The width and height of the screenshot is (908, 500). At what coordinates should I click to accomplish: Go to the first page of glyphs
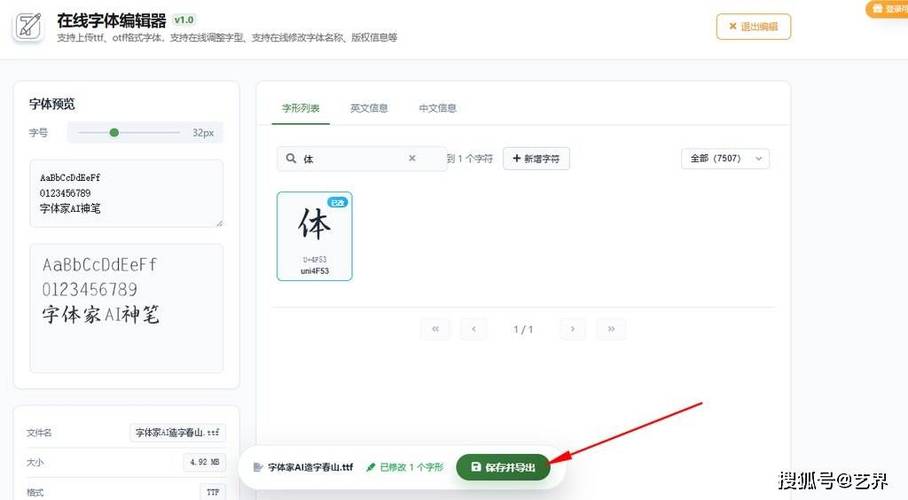[x=435, y=329]
